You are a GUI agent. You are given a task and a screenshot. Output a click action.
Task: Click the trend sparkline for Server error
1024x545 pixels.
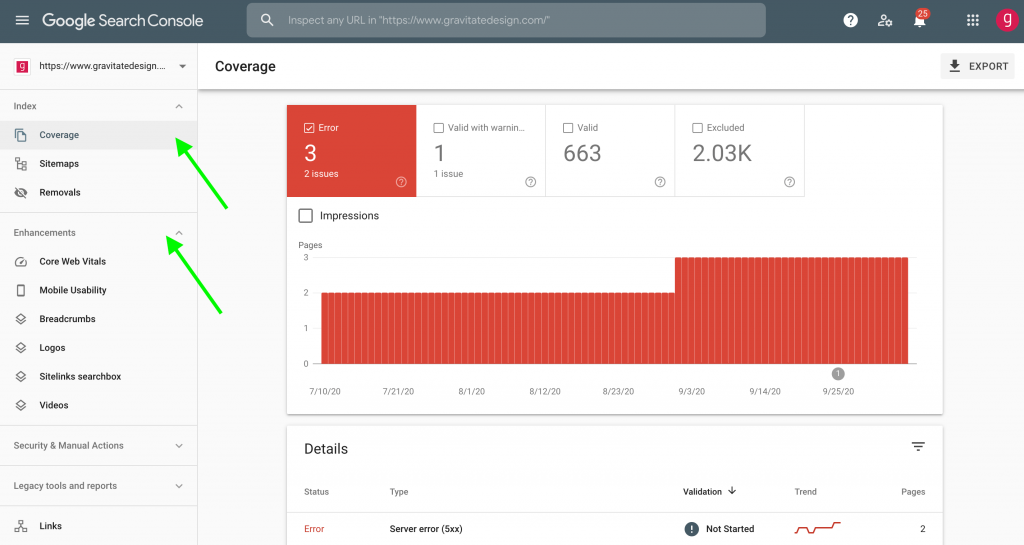click(818, 528)
